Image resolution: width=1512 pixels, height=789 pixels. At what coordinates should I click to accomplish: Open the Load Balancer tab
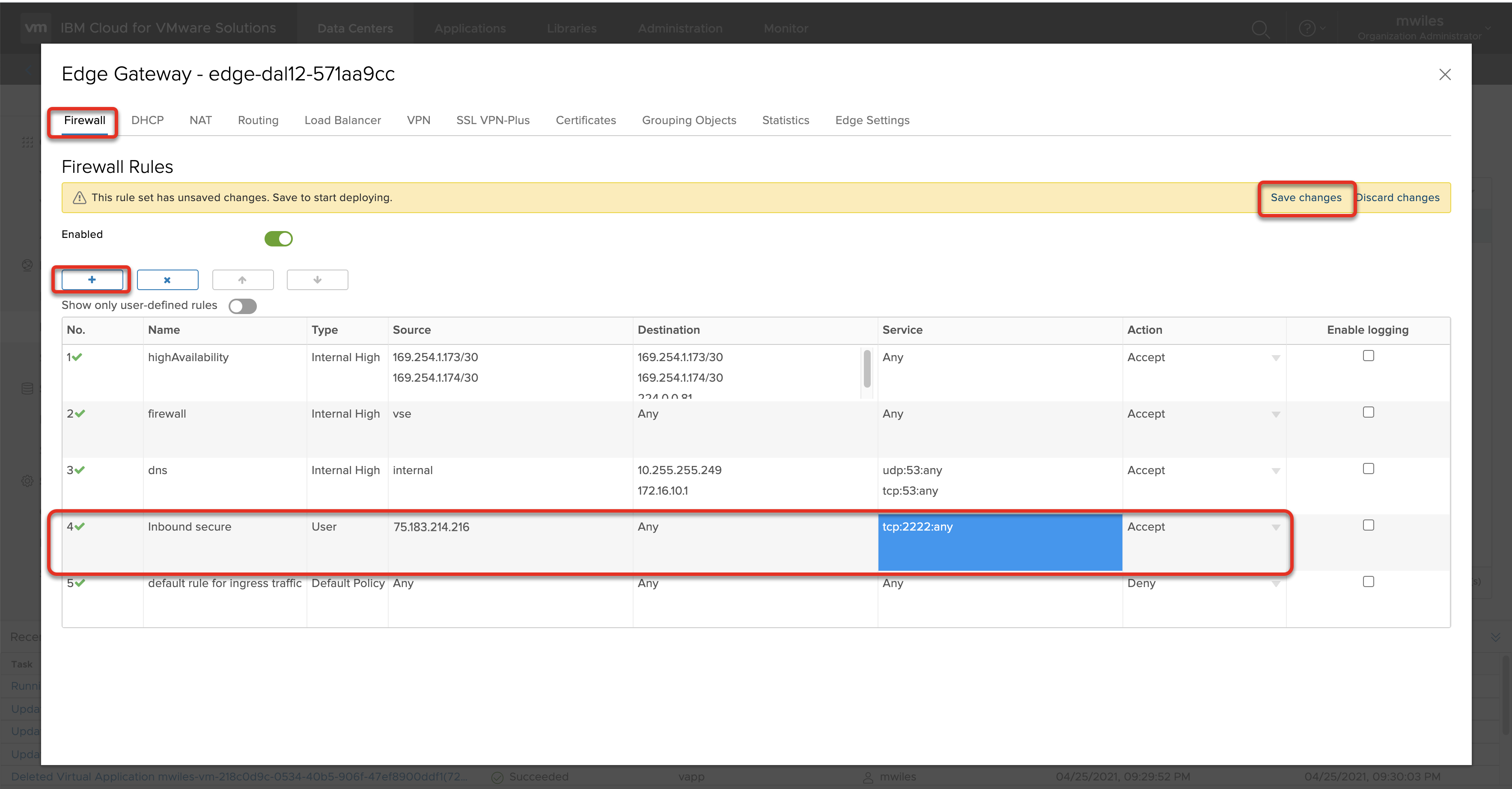pos(342,120)
